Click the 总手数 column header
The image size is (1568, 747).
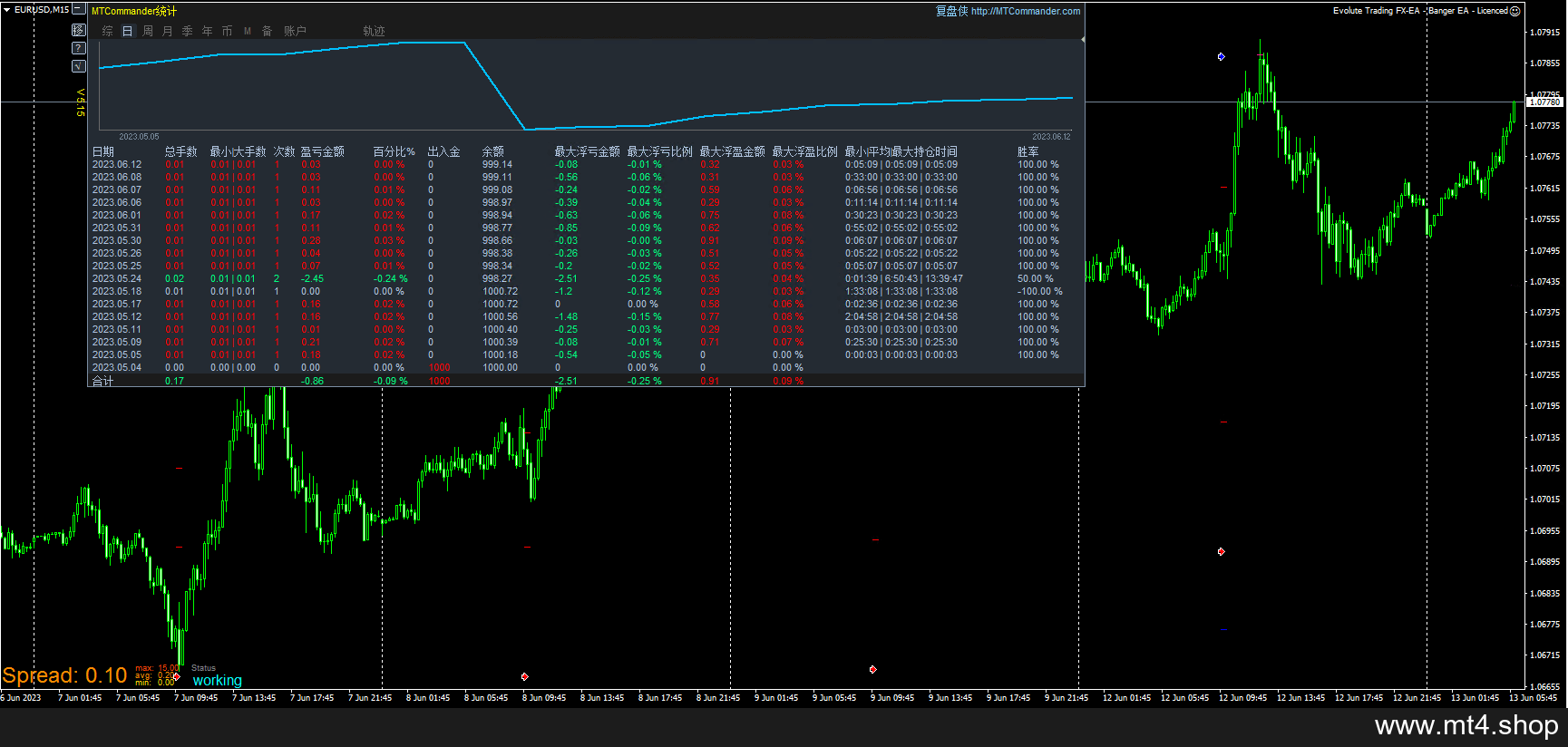click(181, 151)
